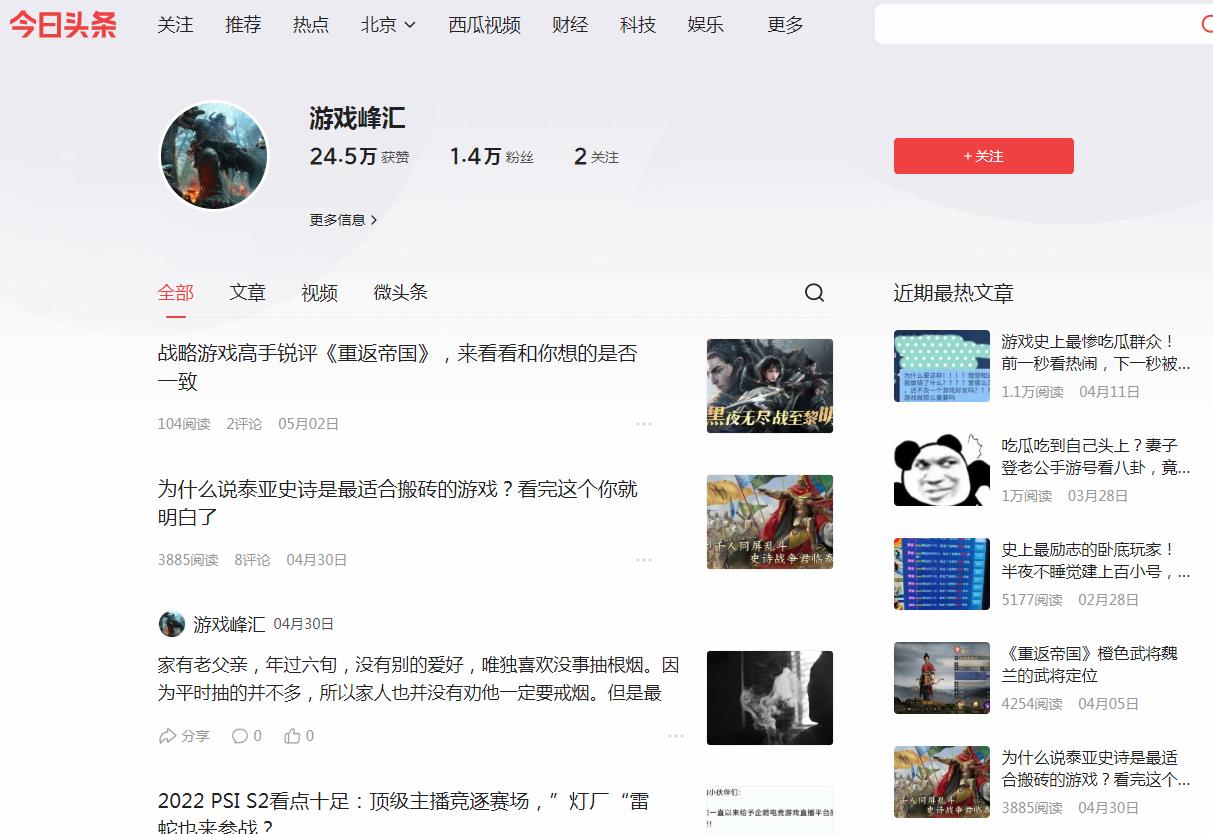
Task: Click the sidebar 泰亚史诗 hot article thumbnail
Action: (942, 782)
